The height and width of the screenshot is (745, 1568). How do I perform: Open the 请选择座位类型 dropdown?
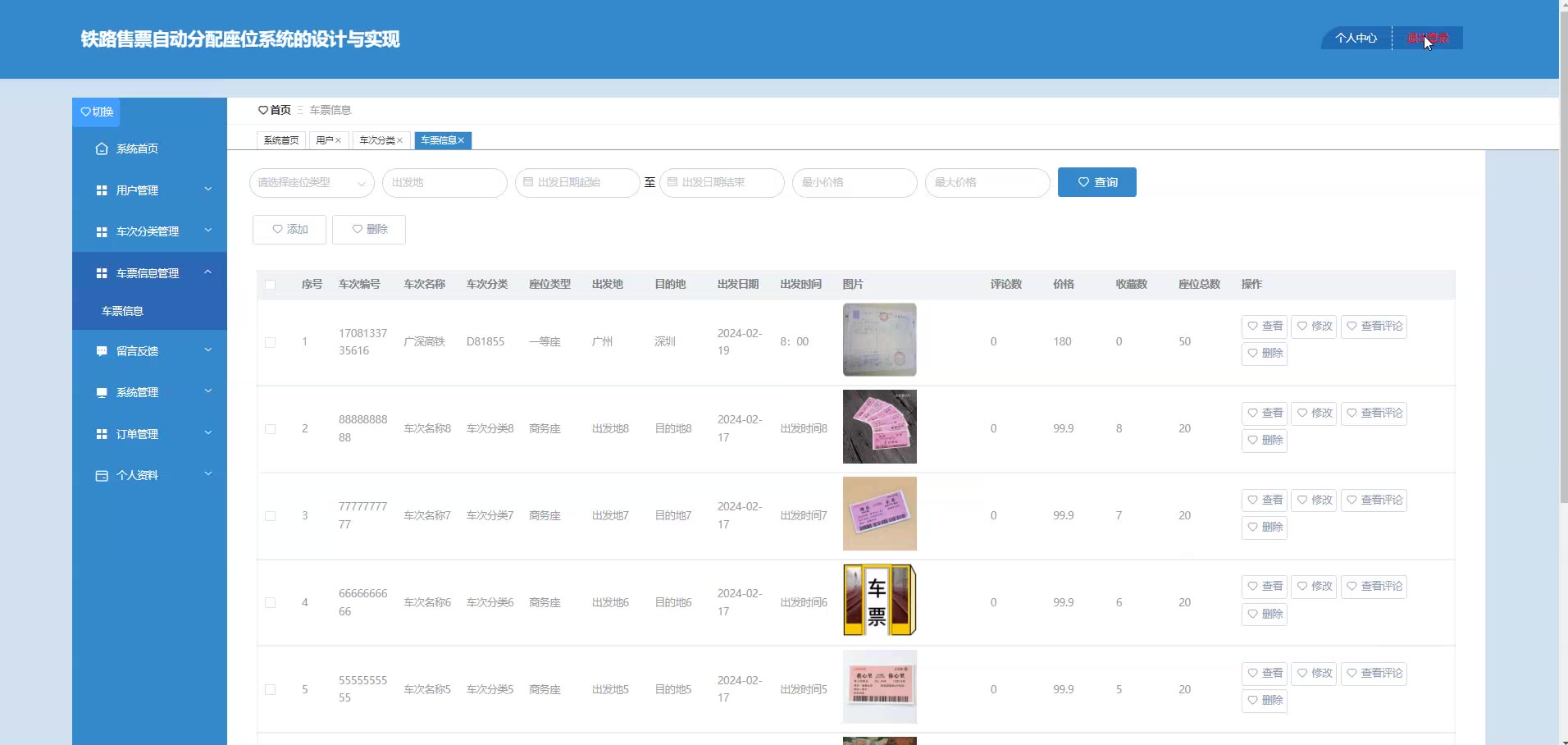click(x=312, y=182)
